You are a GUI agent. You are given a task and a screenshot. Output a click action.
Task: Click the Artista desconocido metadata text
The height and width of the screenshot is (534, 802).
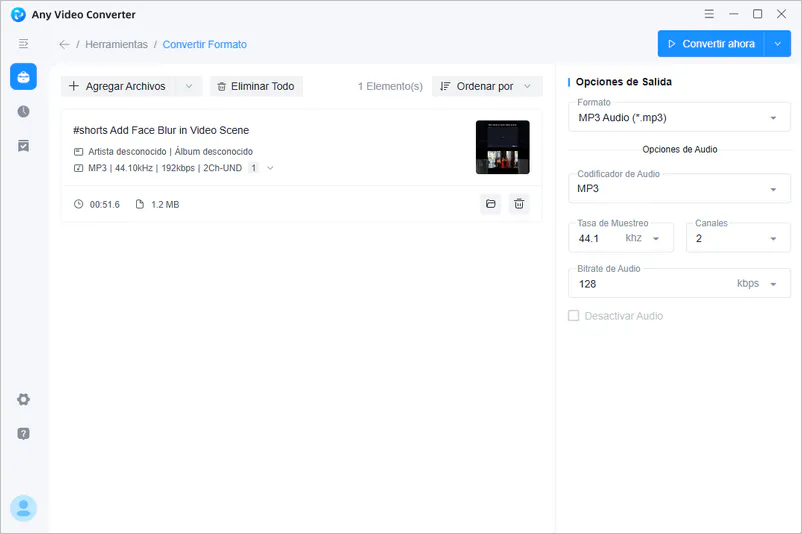point(170,152)
